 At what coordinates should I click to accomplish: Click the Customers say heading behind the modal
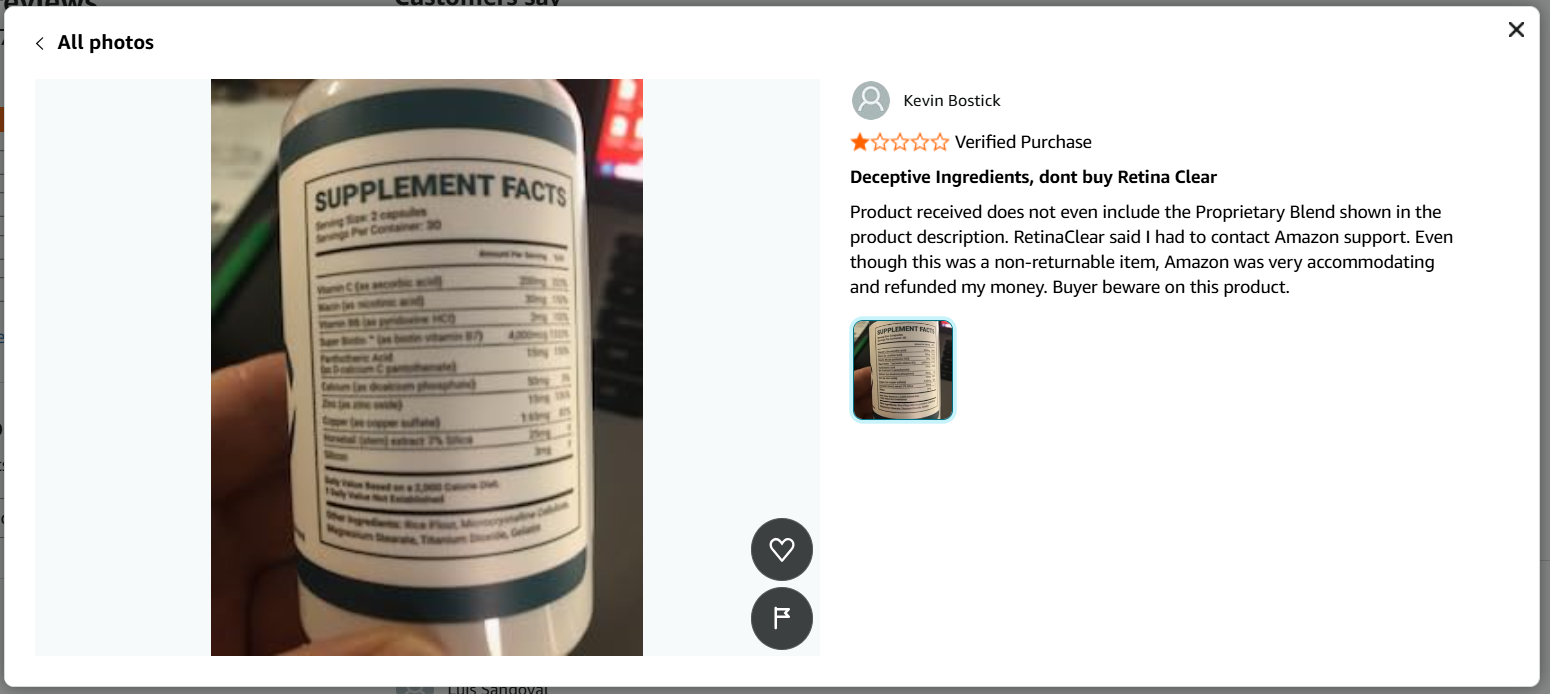tap(478, 3)
